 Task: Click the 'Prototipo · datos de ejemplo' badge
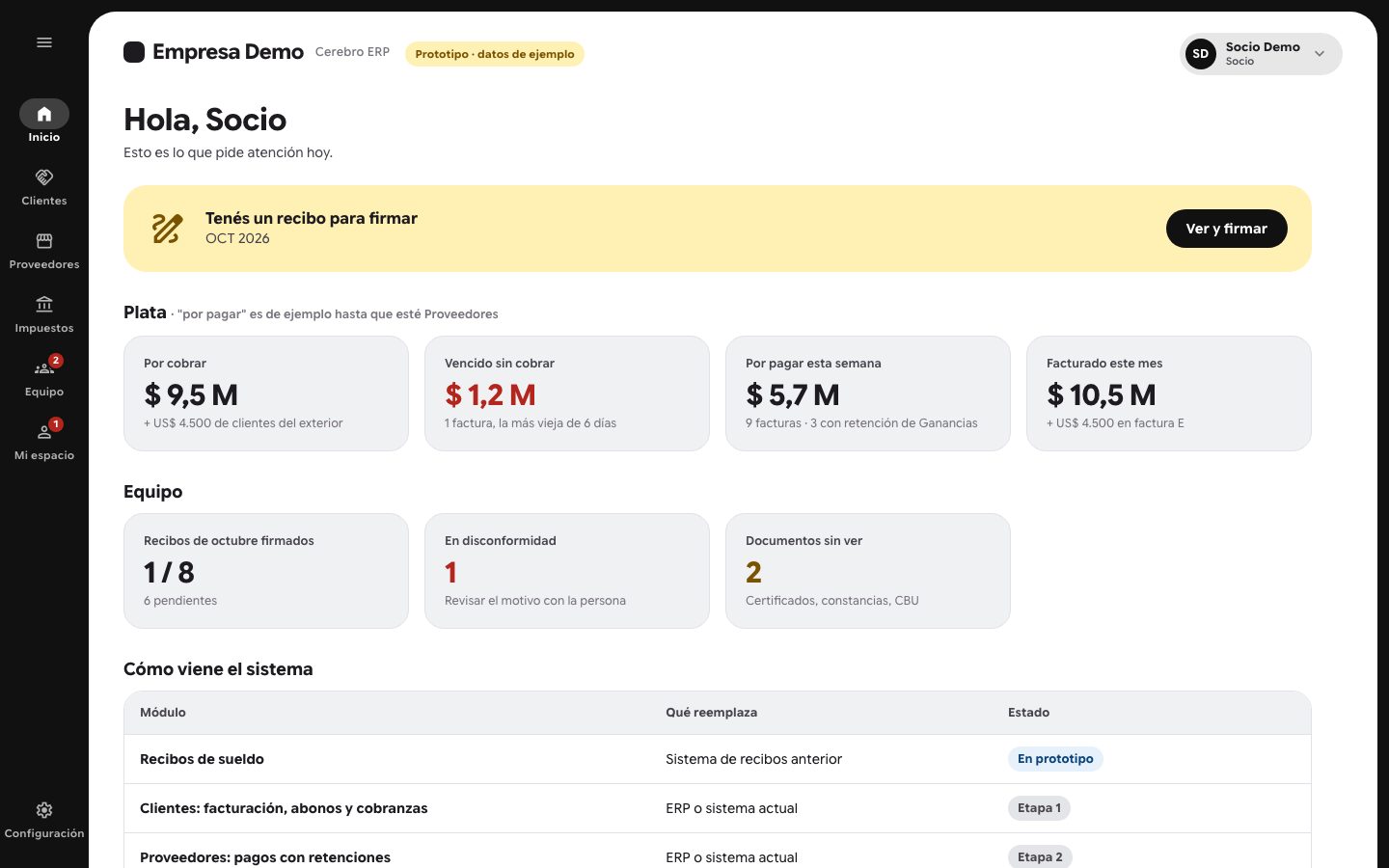pos(495,54)
